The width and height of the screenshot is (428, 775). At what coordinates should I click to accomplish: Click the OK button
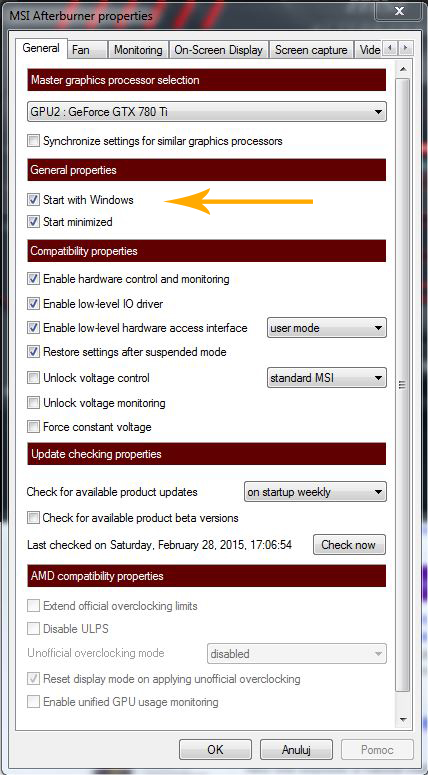[215, 749]
